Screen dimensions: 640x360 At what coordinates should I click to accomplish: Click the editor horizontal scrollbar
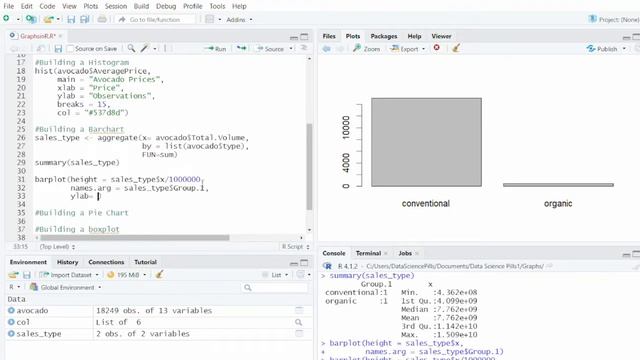click(135, 238)
